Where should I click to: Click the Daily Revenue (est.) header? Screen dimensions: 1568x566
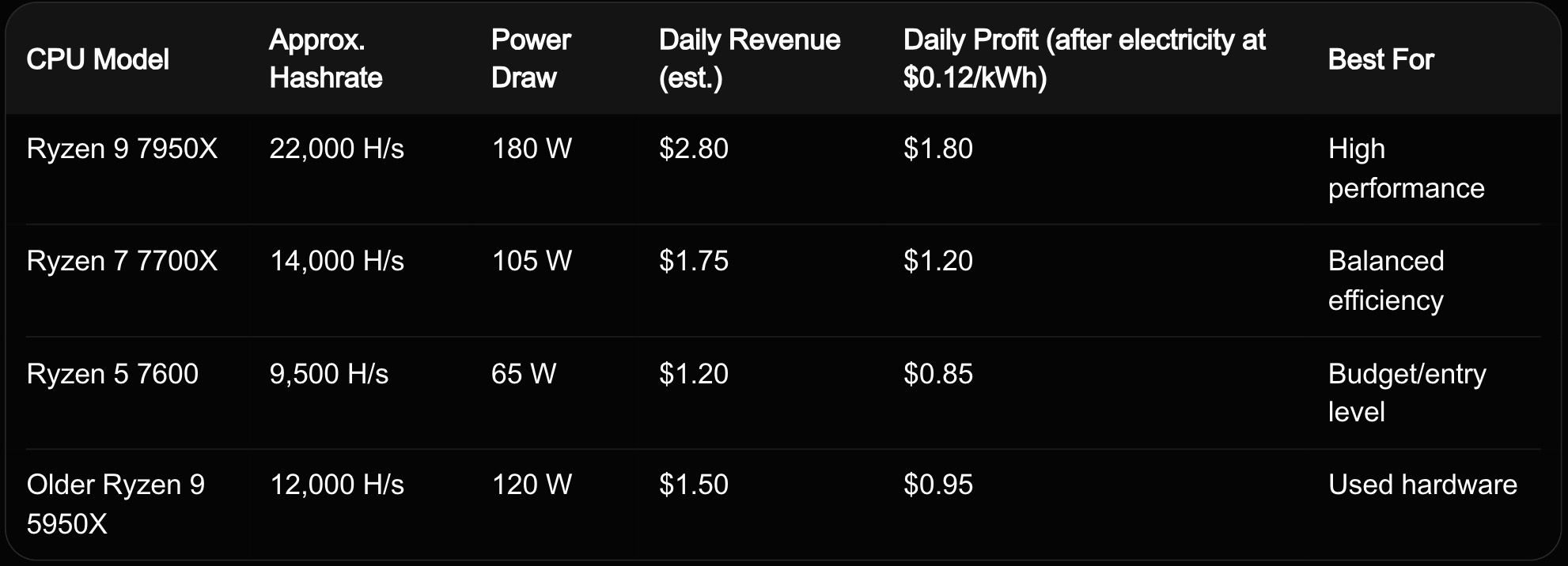[x=748, y=58]
